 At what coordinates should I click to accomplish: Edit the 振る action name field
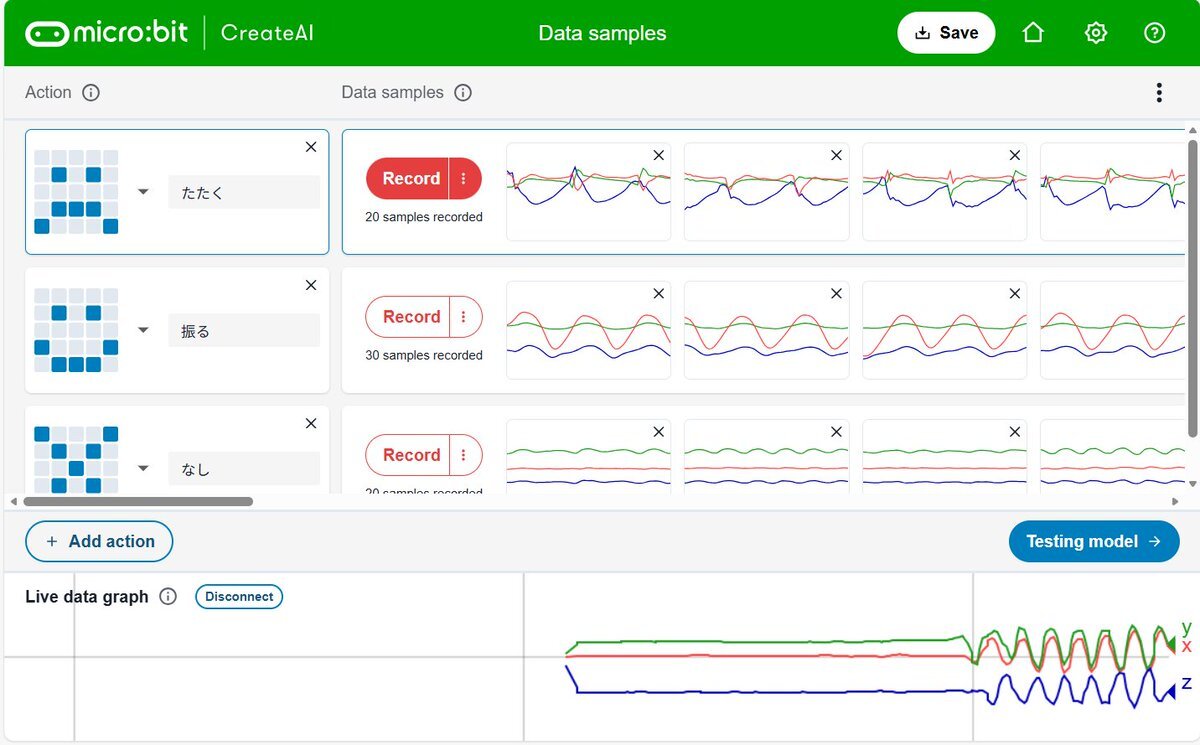(x=244, y=331)
